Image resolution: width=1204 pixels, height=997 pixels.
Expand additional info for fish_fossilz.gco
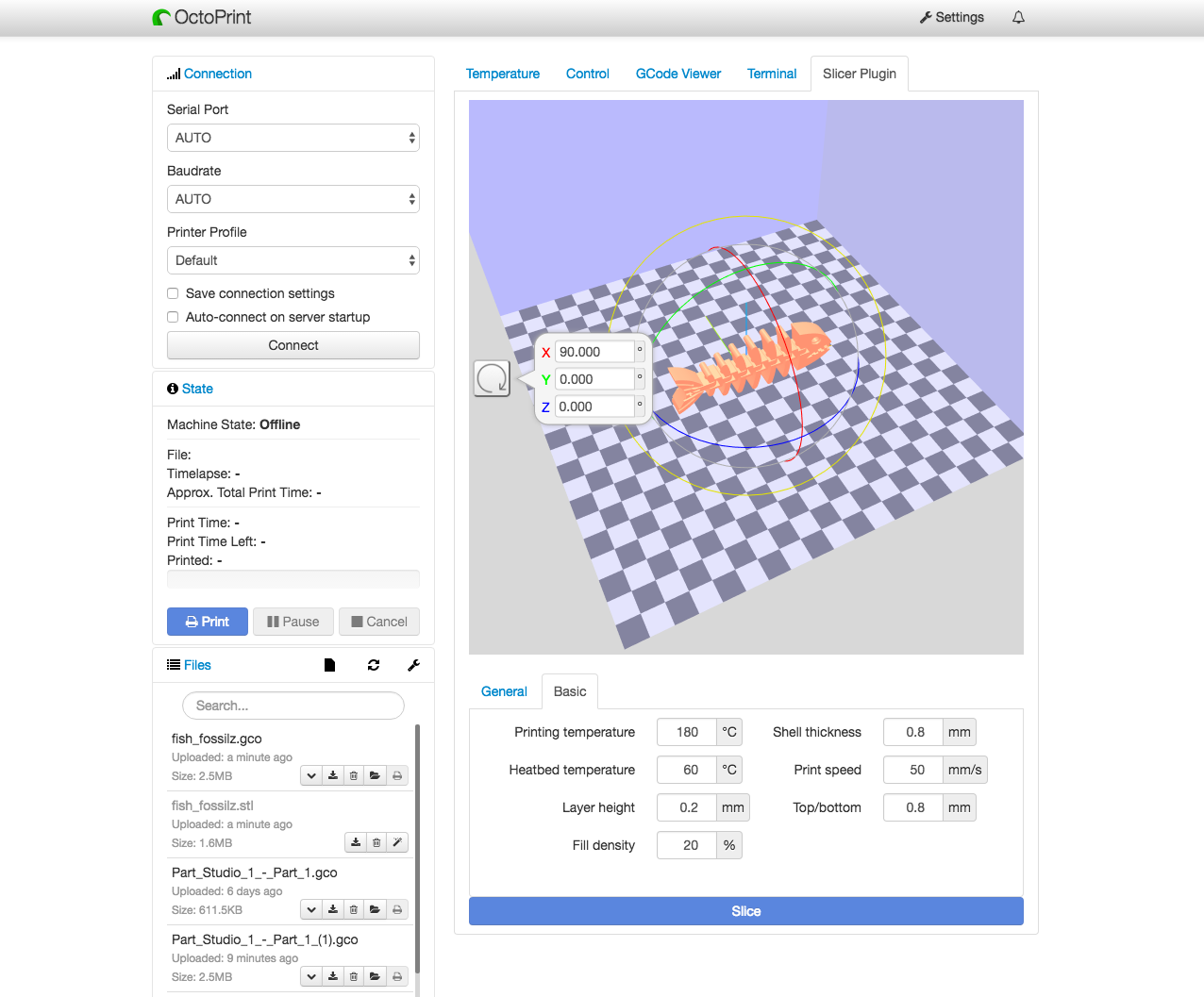tap(311, 775)
